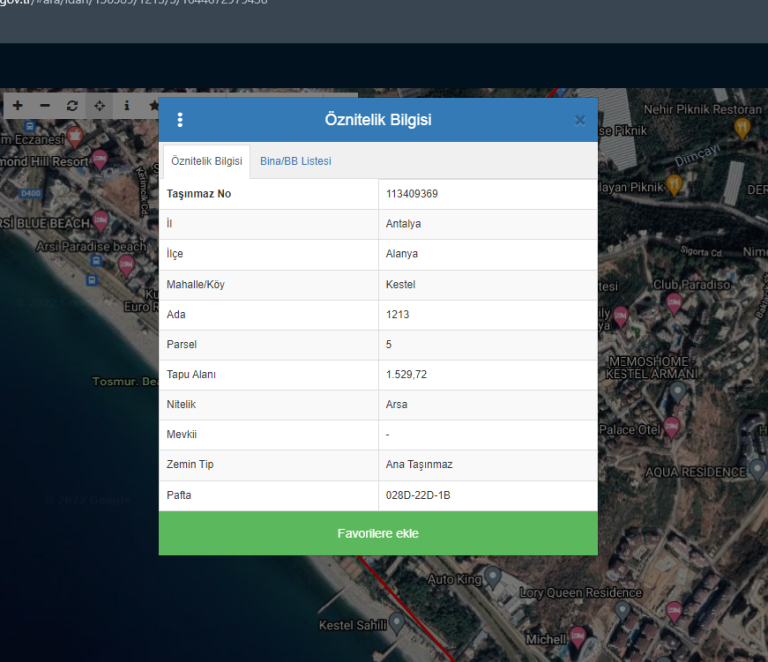Click the Tosmur Beach map label
Viewport: 768px width, 662px height.
(125, 381)
